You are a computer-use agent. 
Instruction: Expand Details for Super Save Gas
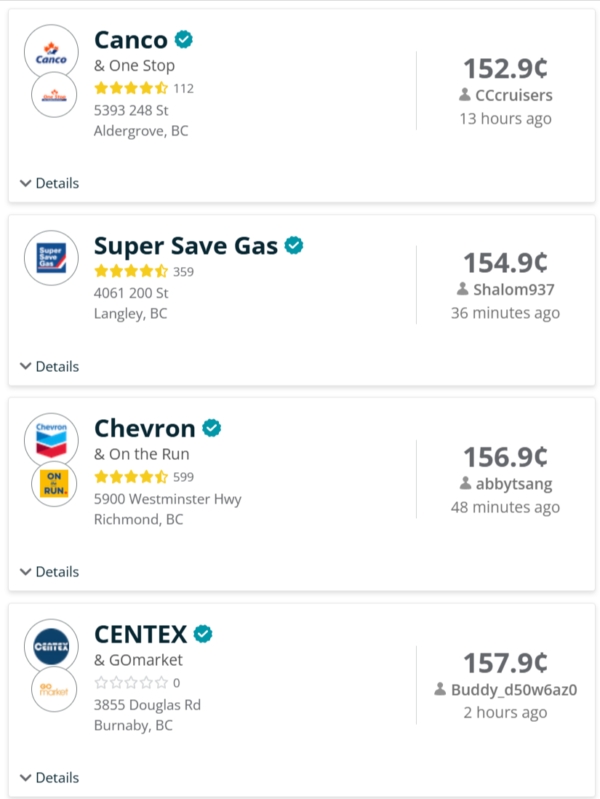(49, 366)
